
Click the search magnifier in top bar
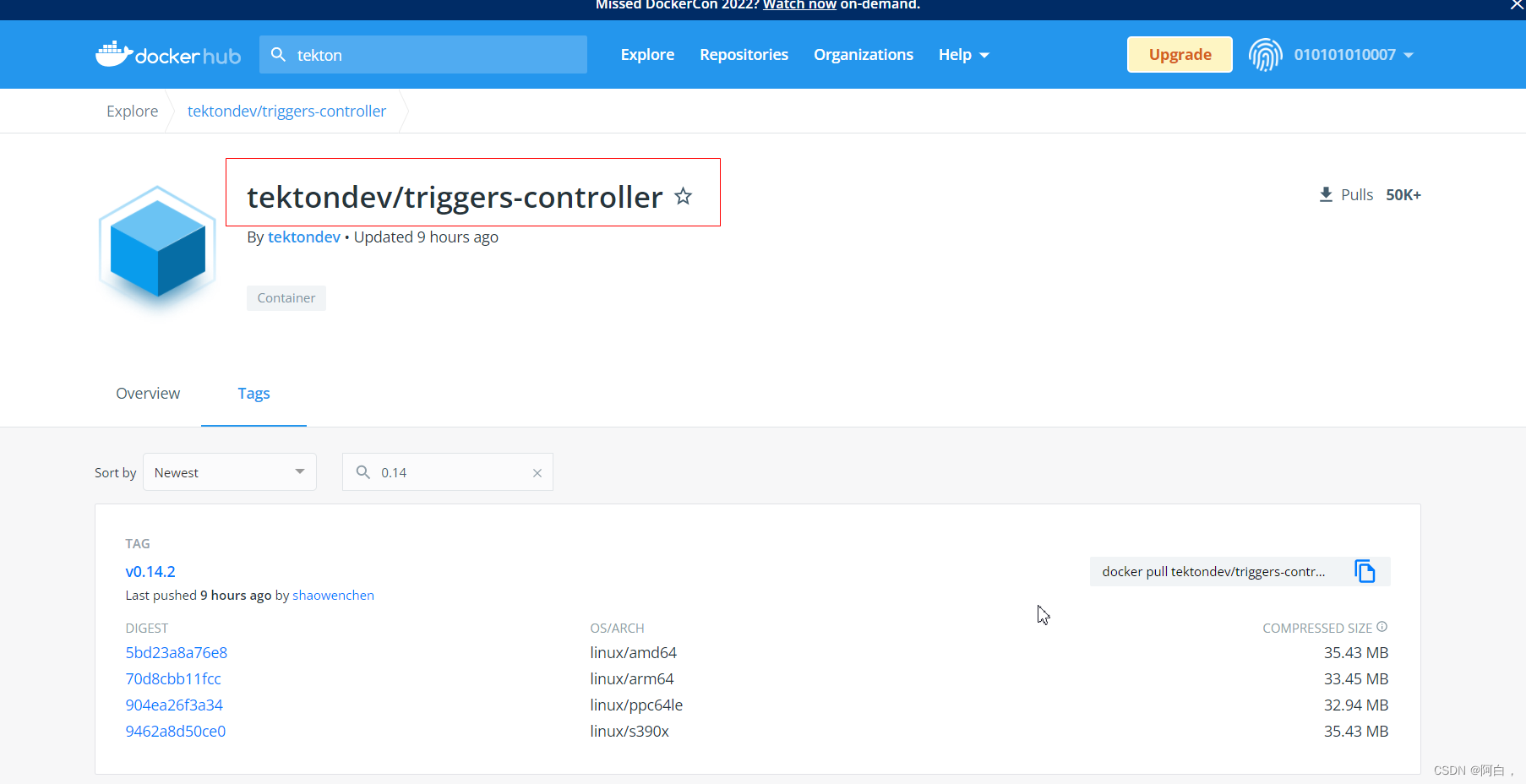click(278, 55)
